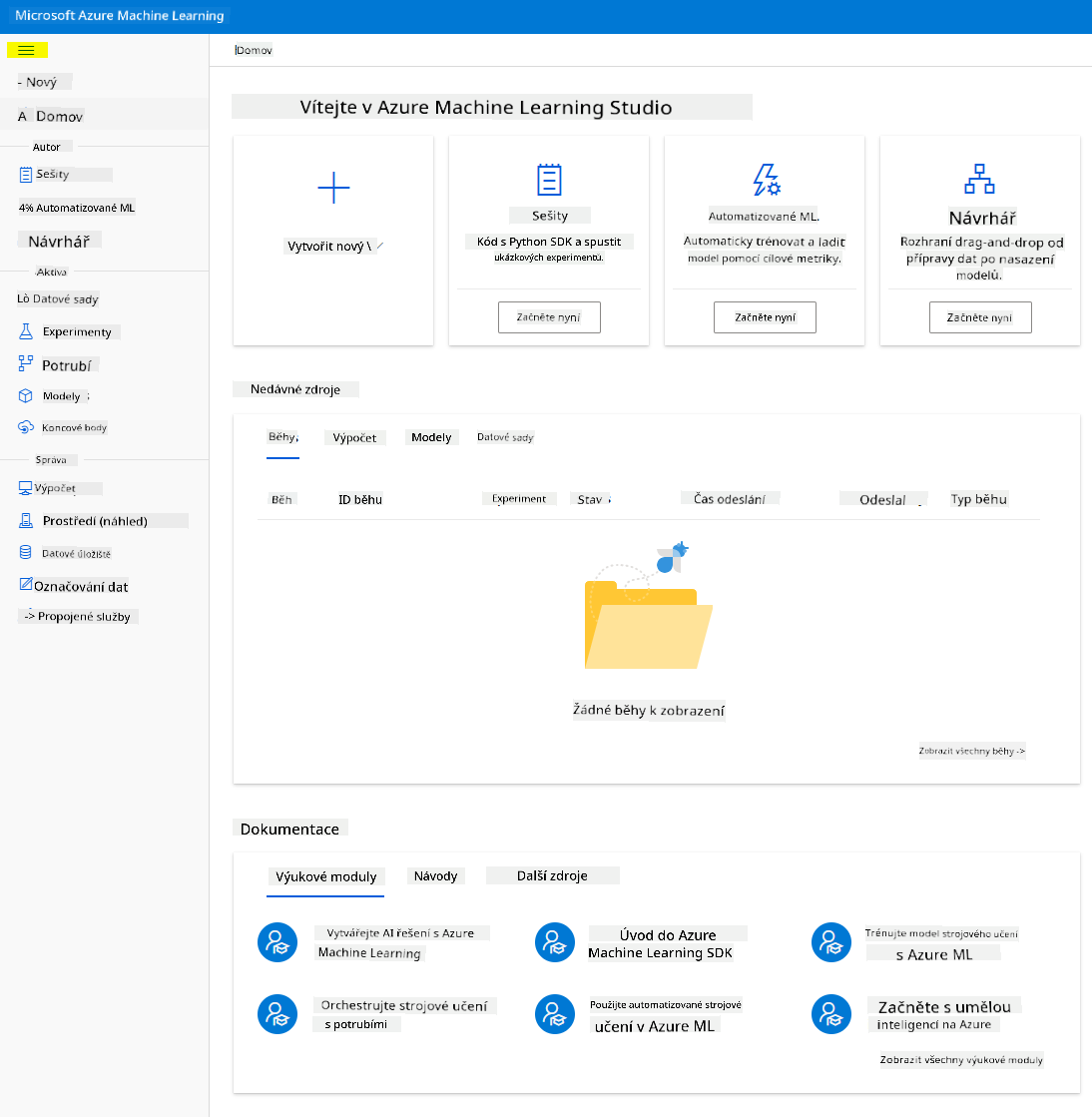The width and height of the screenshot is (1092, 1117).
Task: Click icon beside Orchestrujte strojové učení
Action: (x=277, y=1014)
